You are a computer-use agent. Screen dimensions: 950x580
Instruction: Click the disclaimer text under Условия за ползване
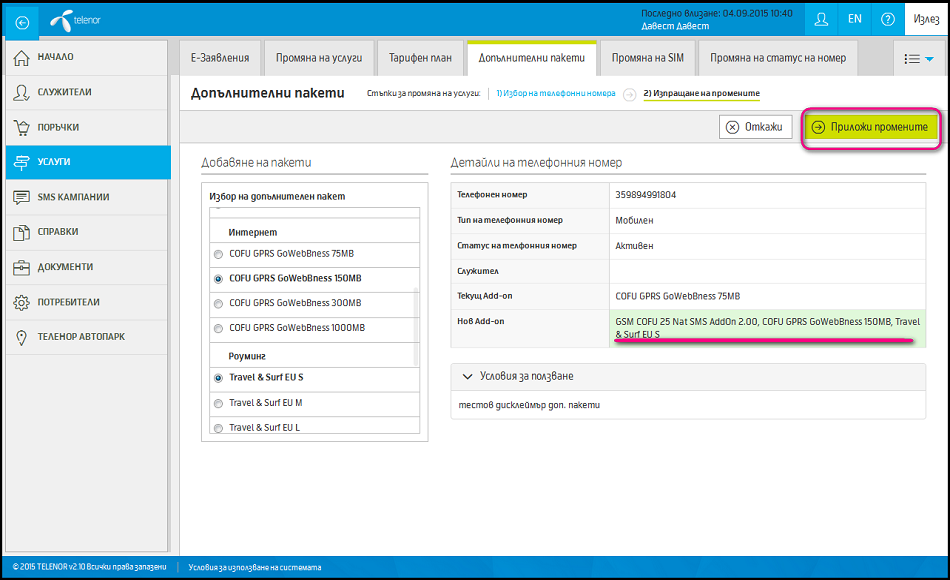[x=529, y=405]
